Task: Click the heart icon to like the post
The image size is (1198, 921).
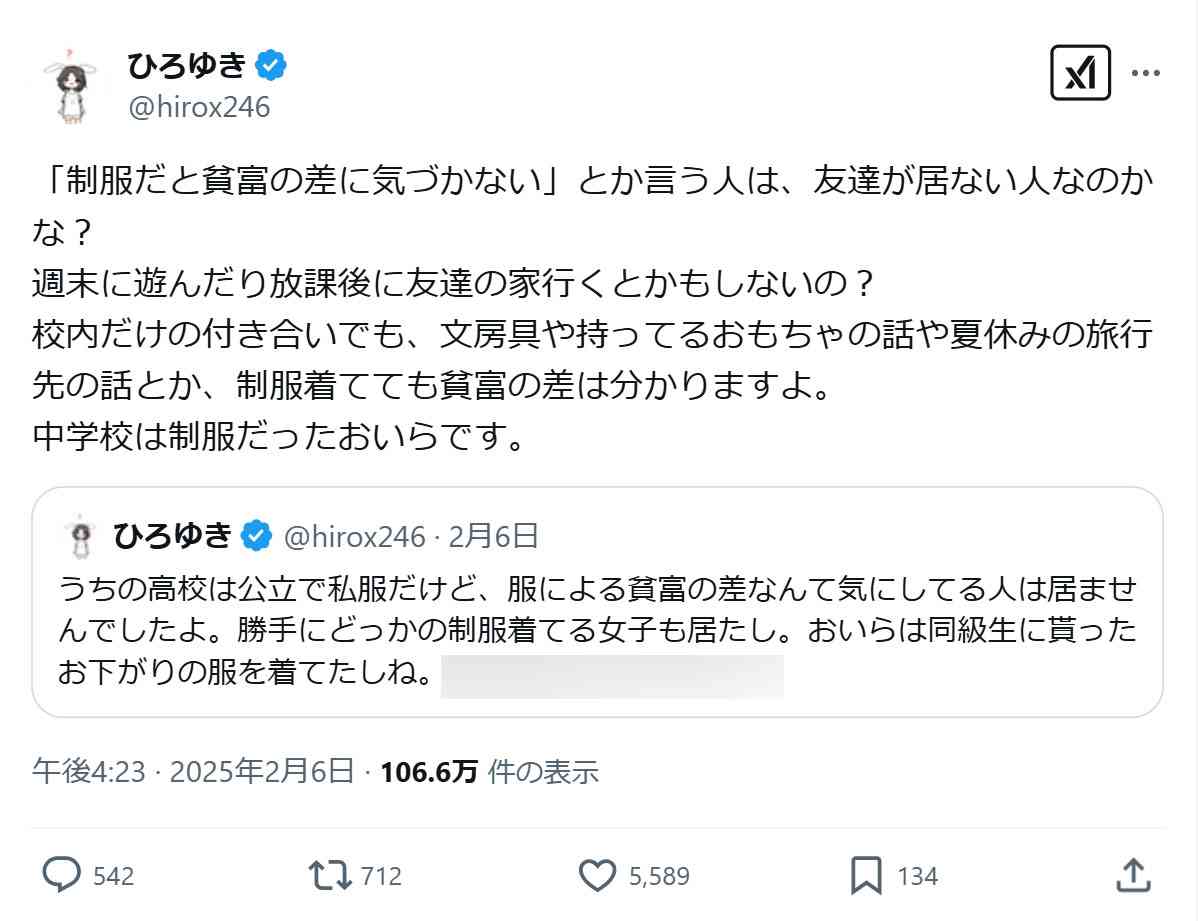Action: pyautogui.click(x=597, y=875)
